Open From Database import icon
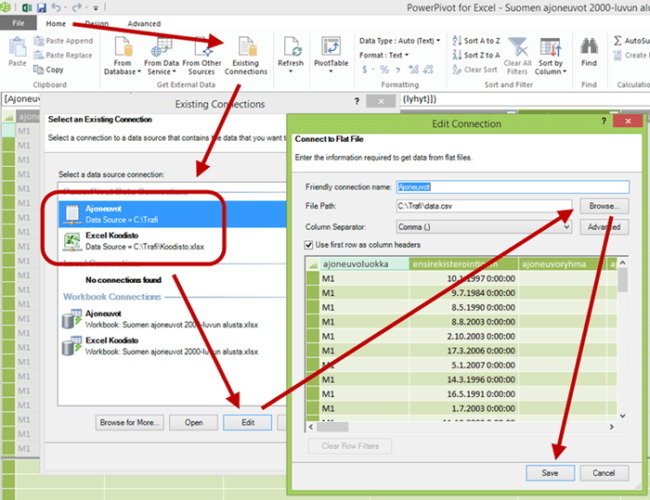 pyautogui.click(x=123, y=56)
